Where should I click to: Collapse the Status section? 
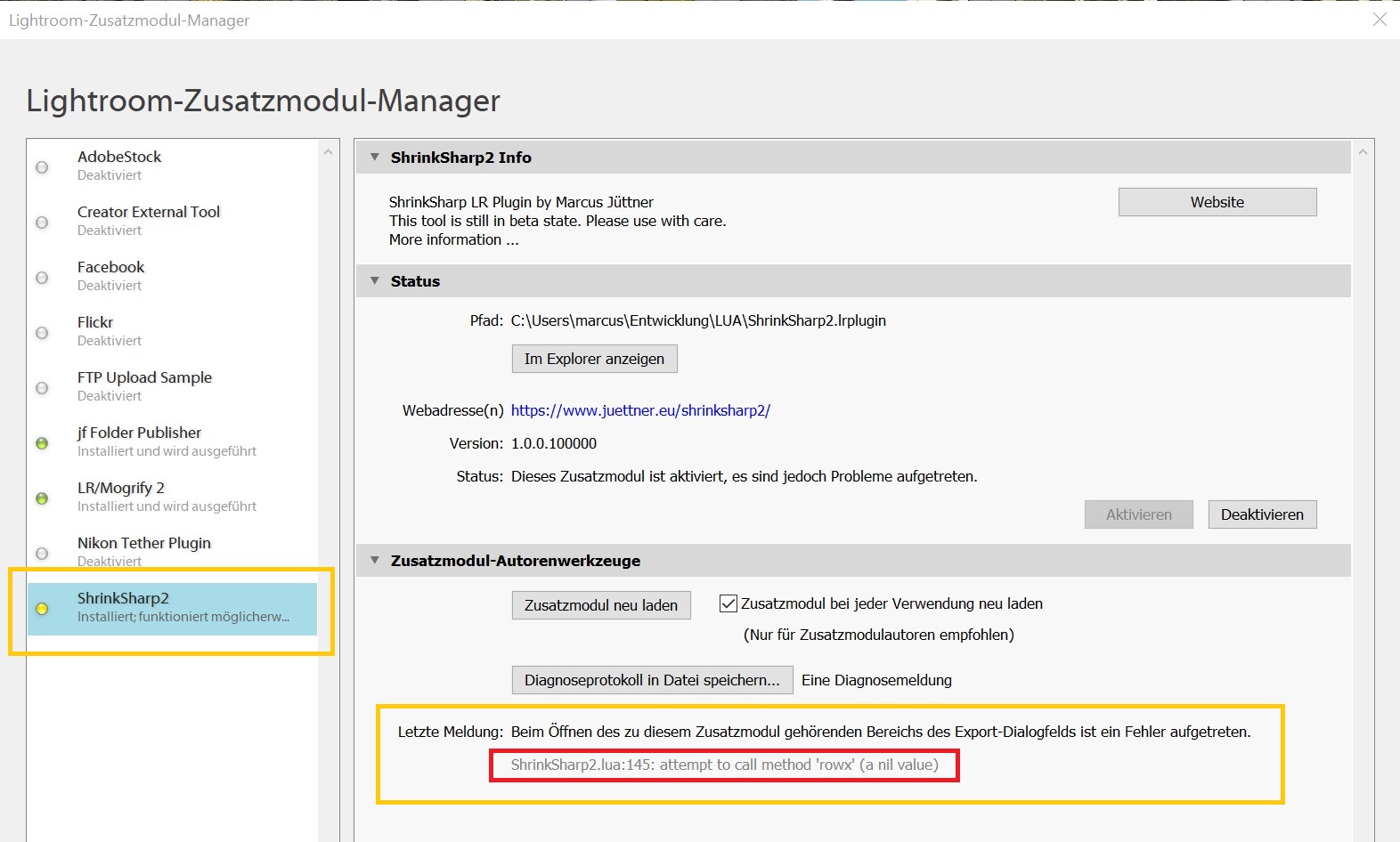pos(375,281)
